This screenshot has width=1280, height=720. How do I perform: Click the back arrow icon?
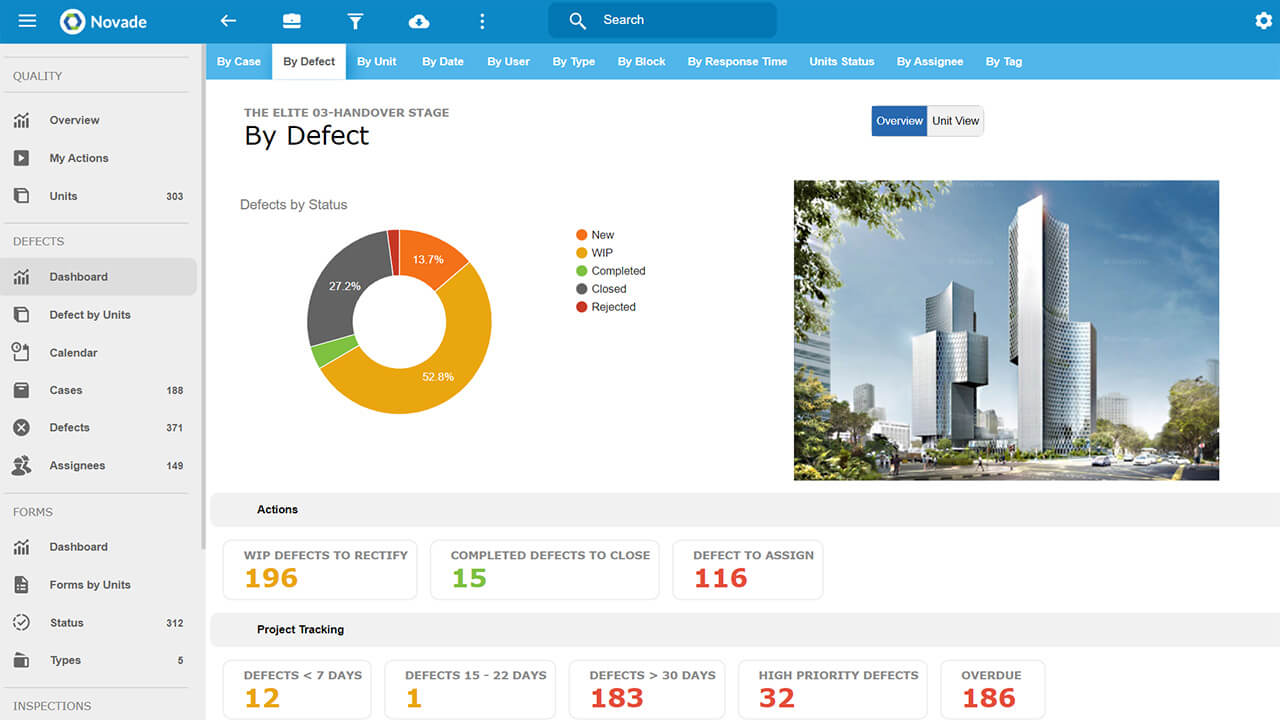pos(228,21)
